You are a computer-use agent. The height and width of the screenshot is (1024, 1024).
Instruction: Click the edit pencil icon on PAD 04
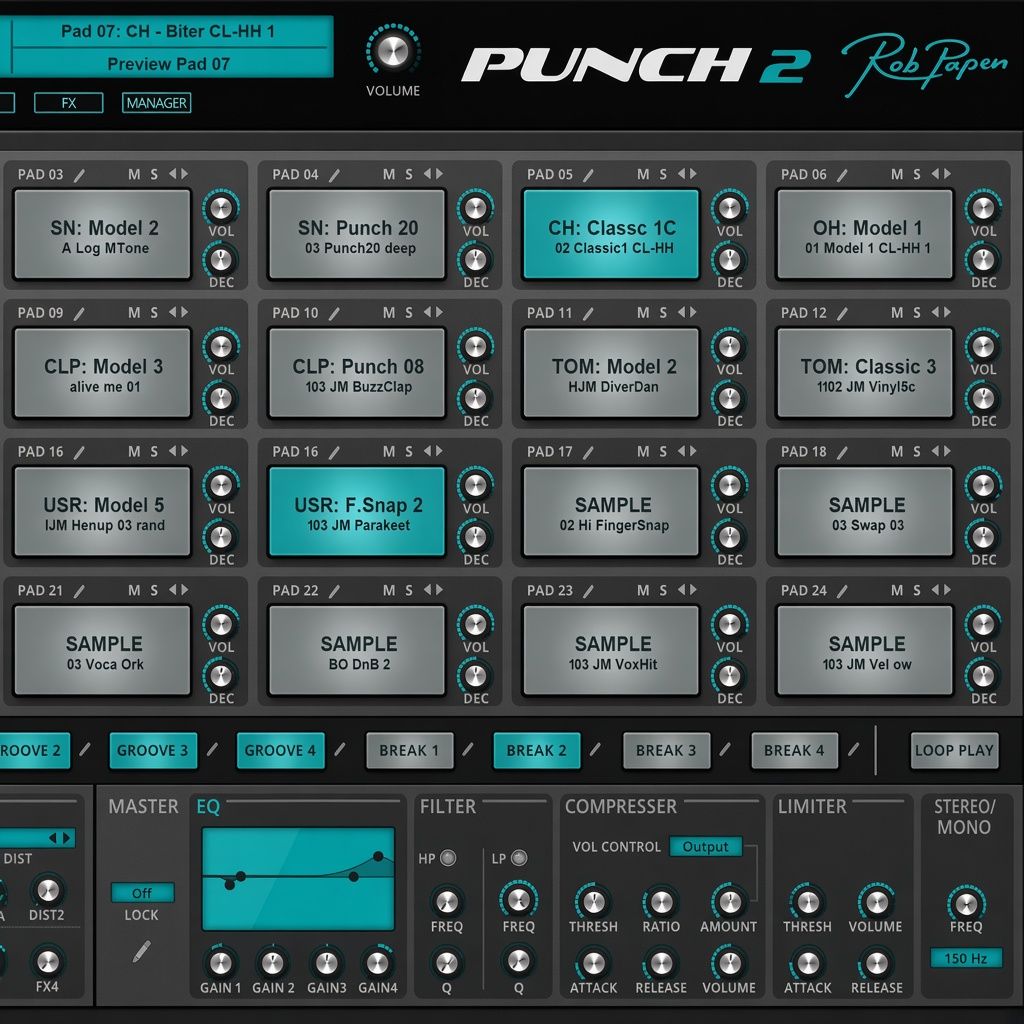334,175
